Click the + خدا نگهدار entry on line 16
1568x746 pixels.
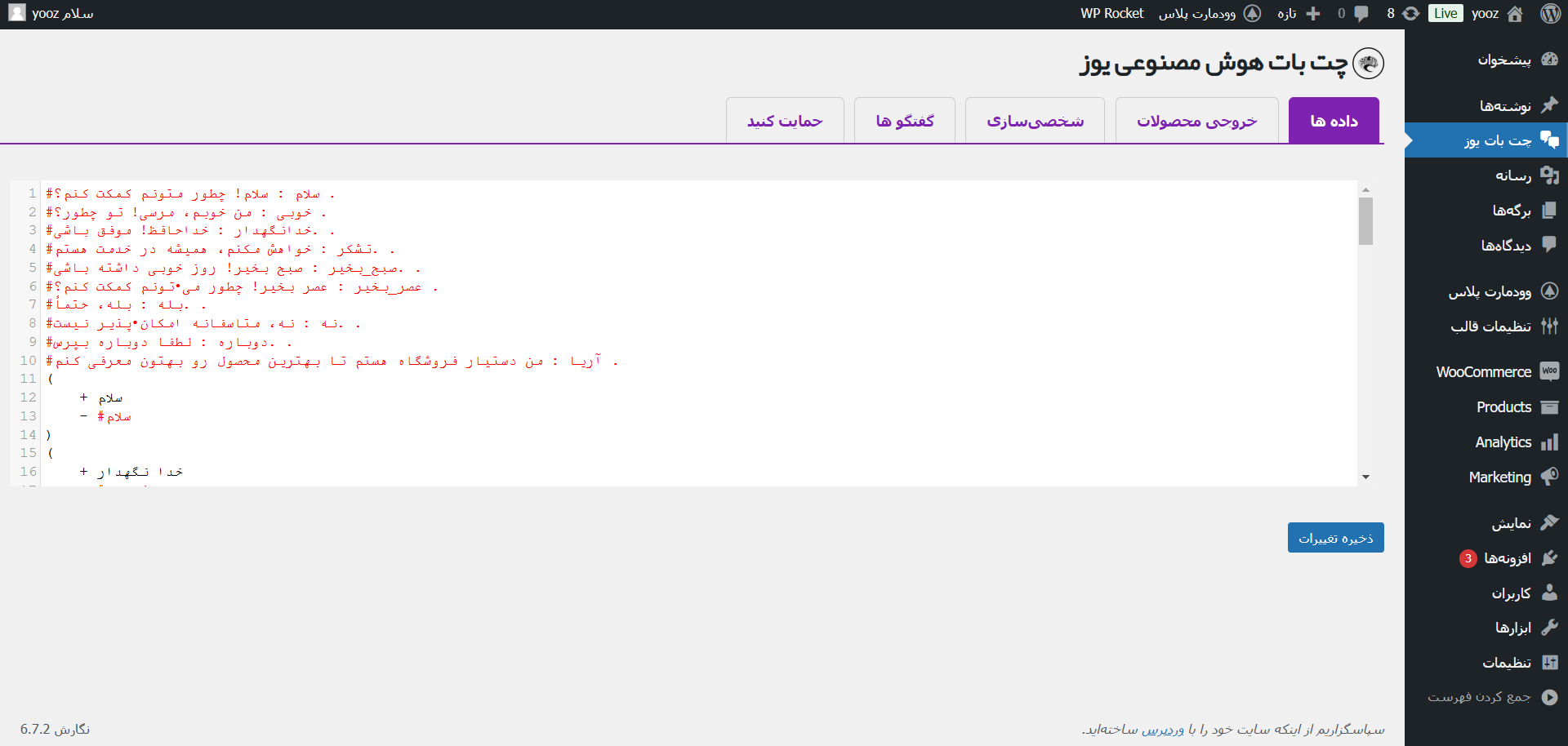(131, 472)
